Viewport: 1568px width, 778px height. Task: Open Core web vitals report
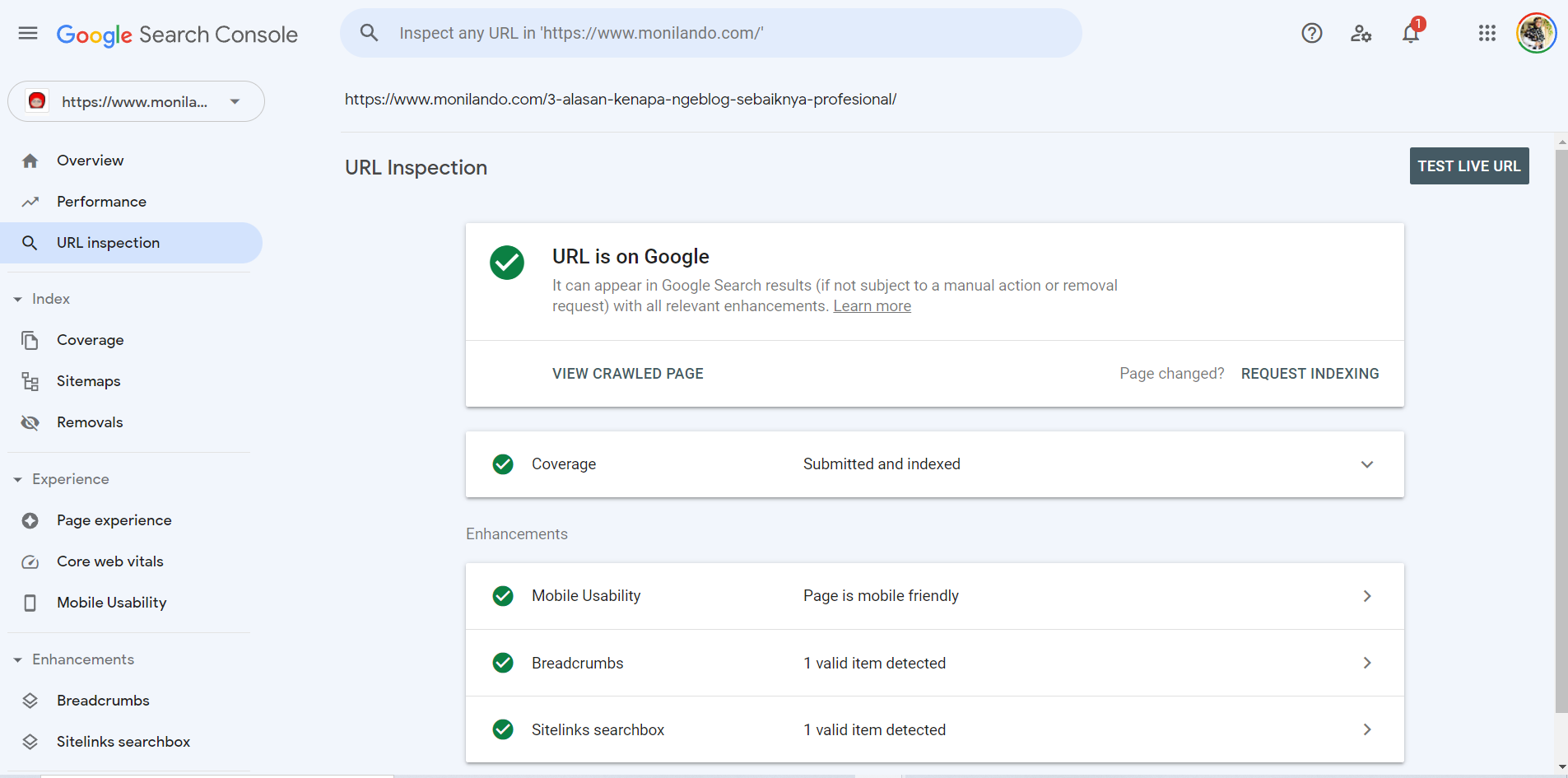click(109, 561)
